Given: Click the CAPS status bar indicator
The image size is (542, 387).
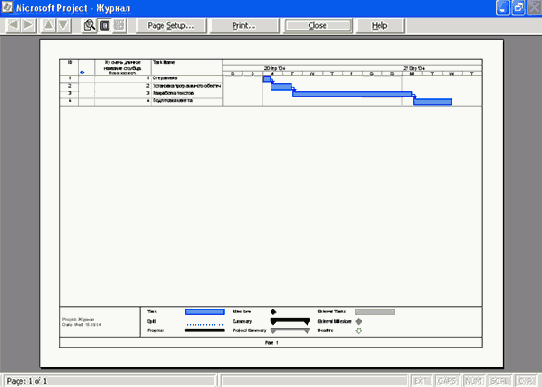Looking at the screenshot, I should coord(447,381).
